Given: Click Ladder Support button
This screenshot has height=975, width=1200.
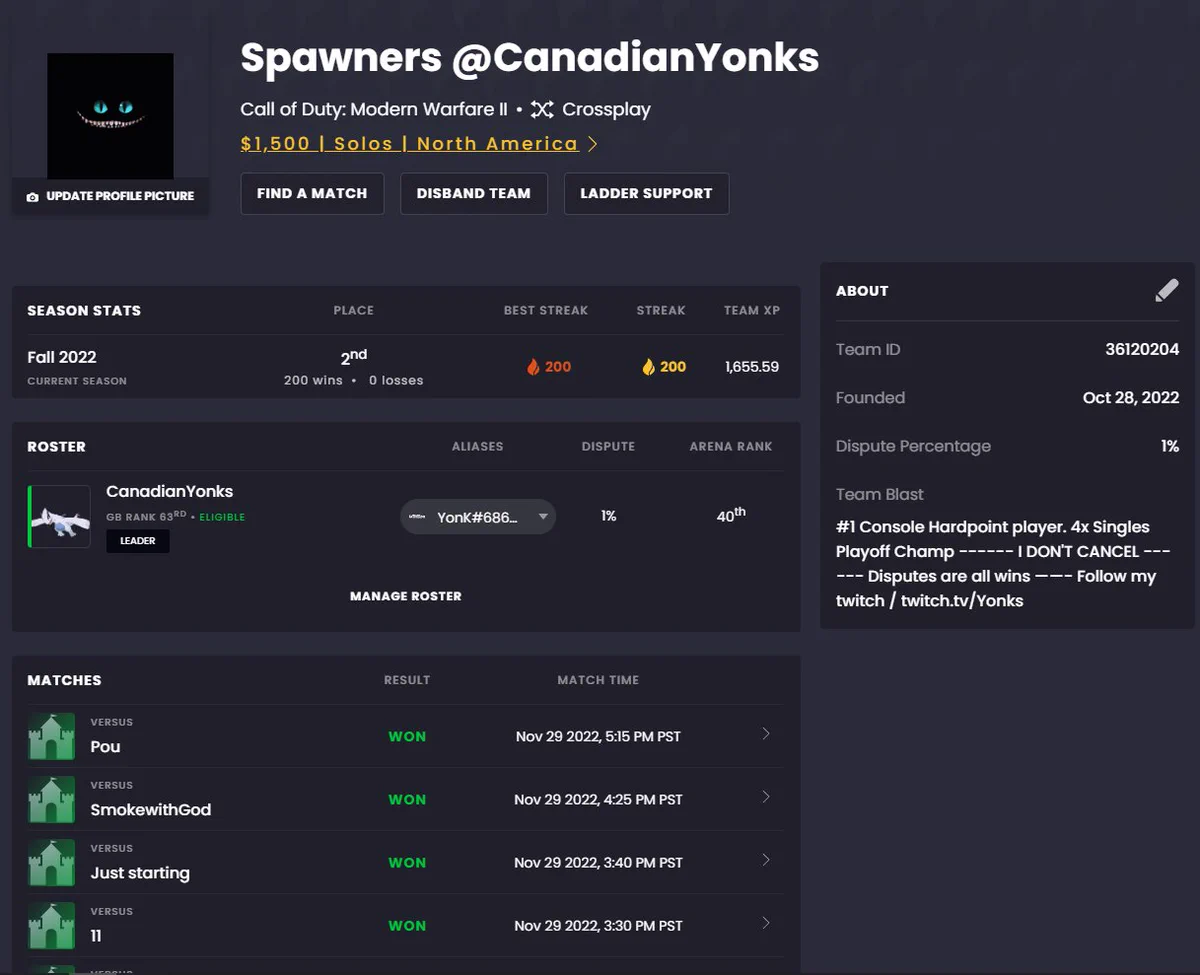Looking at the screenshot, I should click(647, 194).
